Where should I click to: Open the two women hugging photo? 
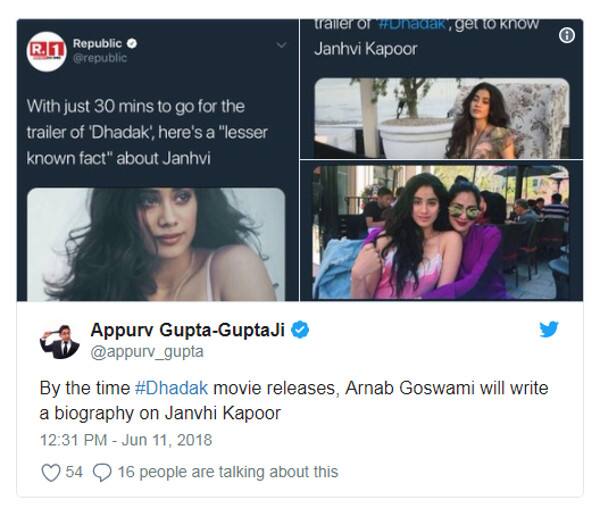441,232
